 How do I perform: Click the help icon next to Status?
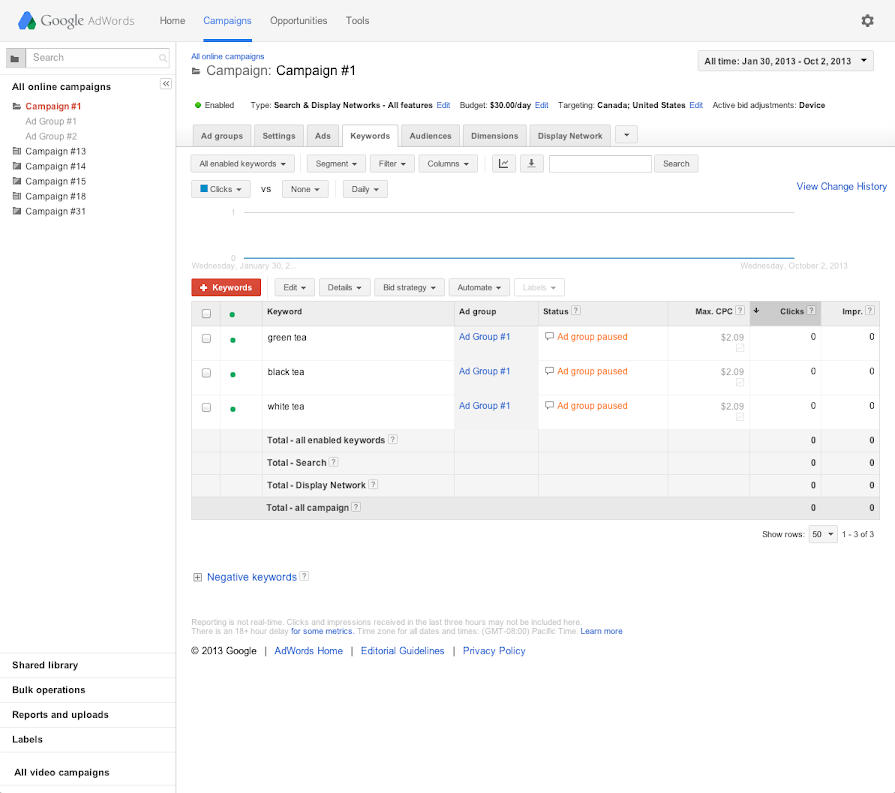[x=576, y=312]
